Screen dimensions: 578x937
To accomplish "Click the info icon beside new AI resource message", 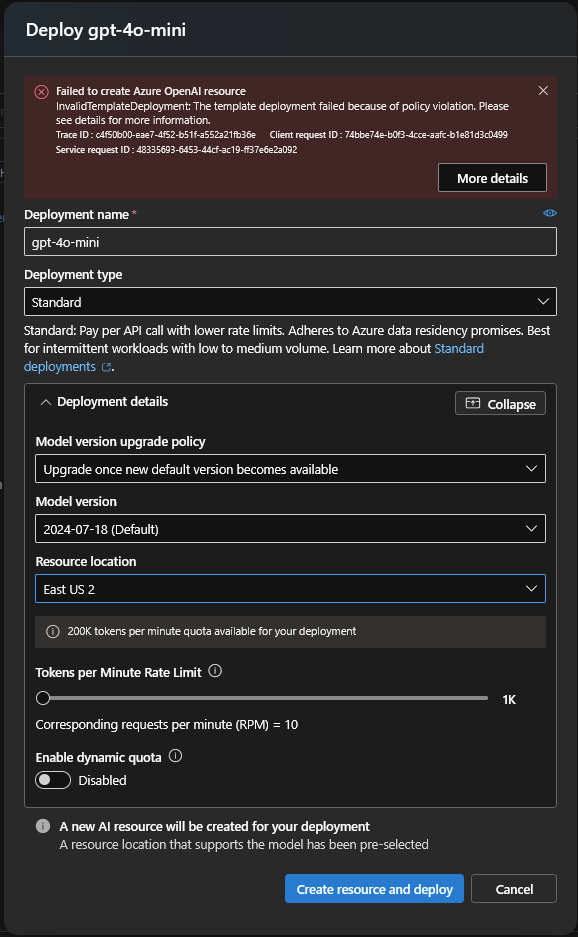I will 43,826.
